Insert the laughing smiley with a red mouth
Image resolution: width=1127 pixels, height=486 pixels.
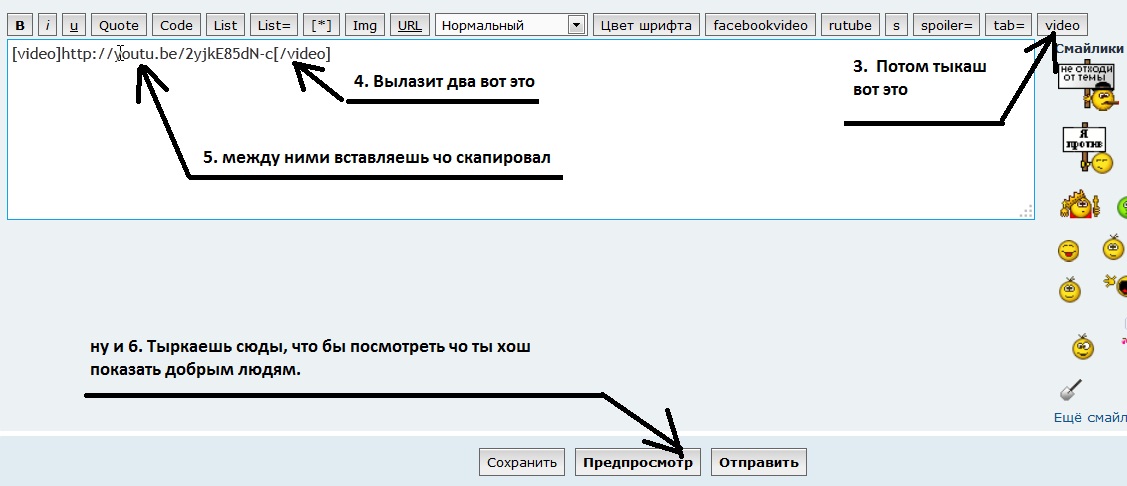pyautogui.click(x=1069, y=249)
